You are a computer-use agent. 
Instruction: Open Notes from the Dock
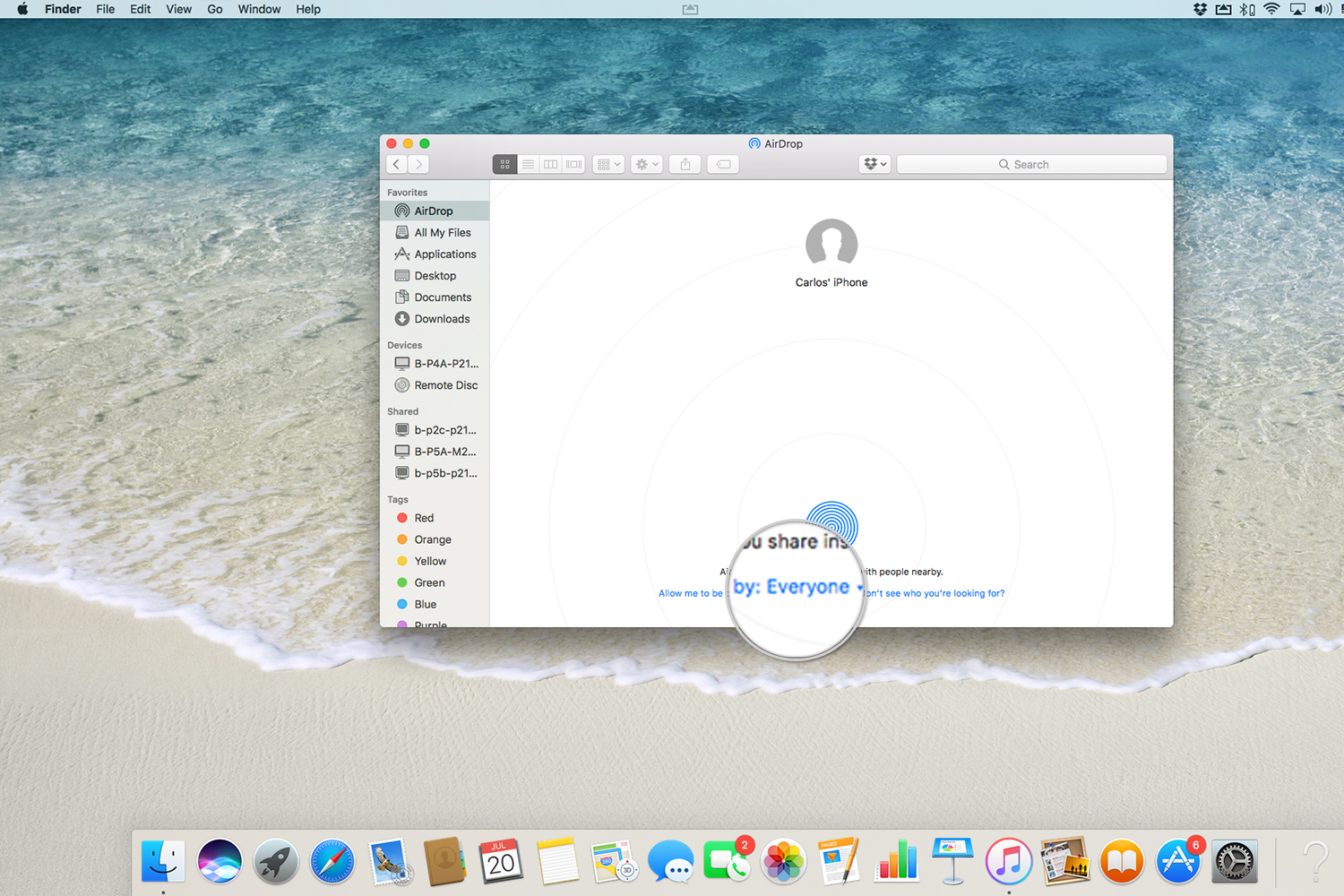tap(557, 862)
